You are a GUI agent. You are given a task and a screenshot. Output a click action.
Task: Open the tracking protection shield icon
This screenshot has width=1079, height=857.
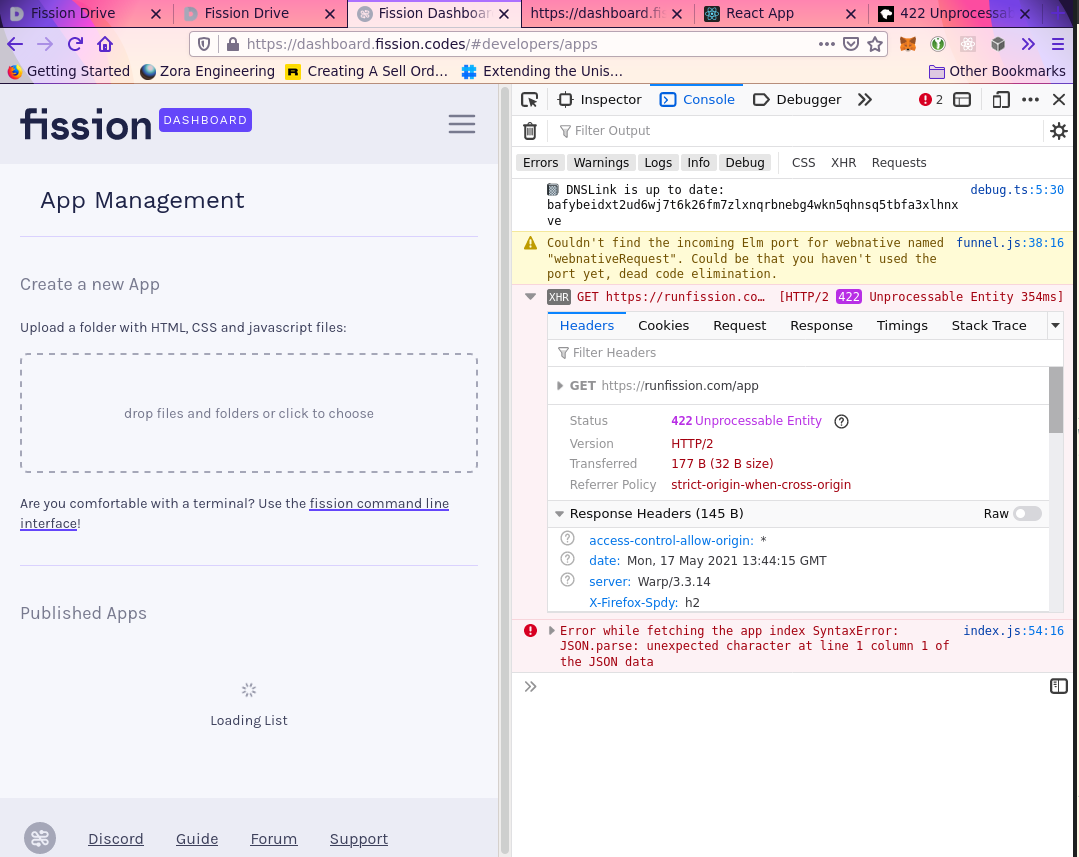point(204,44)
